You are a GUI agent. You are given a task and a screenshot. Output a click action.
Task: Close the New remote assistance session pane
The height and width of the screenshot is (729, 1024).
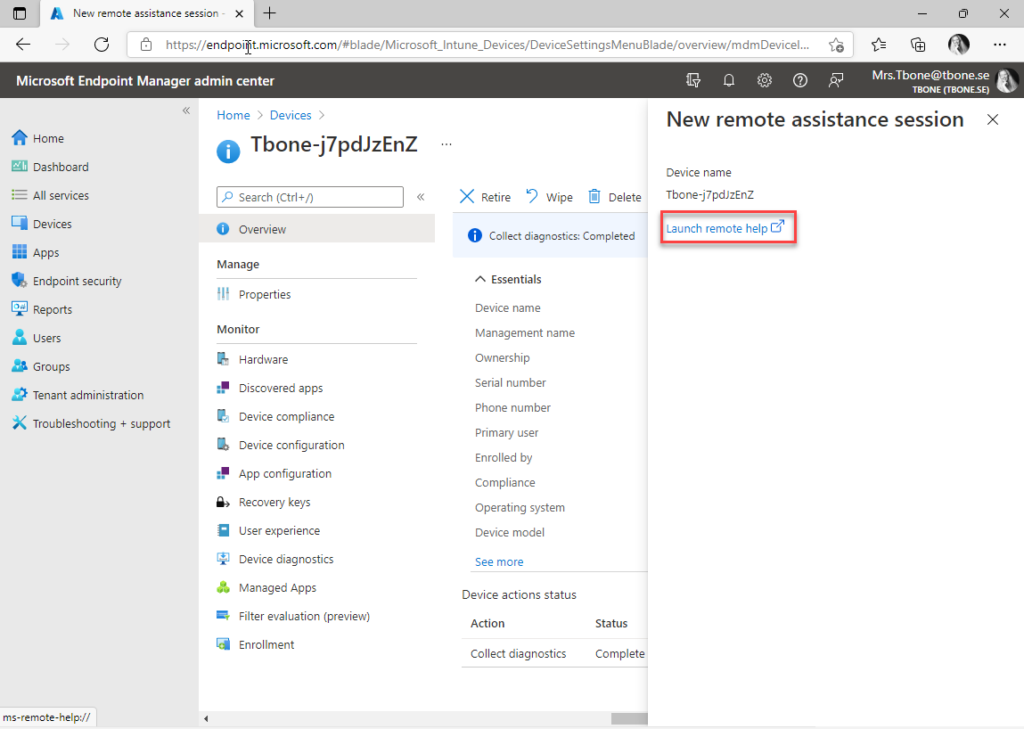(993, 120)
